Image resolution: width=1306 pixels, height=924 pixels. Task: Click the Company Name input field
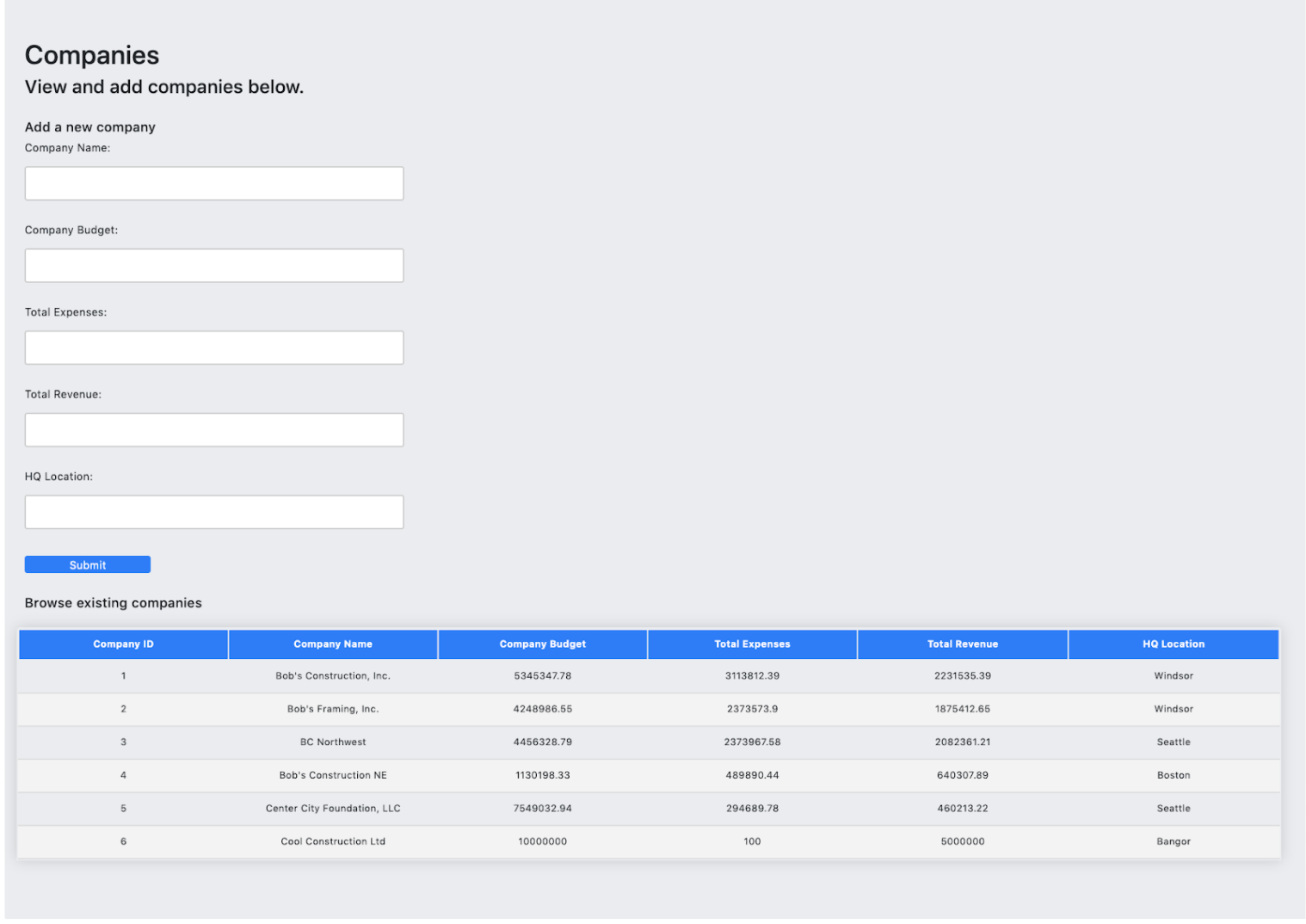tap(213, 183)
